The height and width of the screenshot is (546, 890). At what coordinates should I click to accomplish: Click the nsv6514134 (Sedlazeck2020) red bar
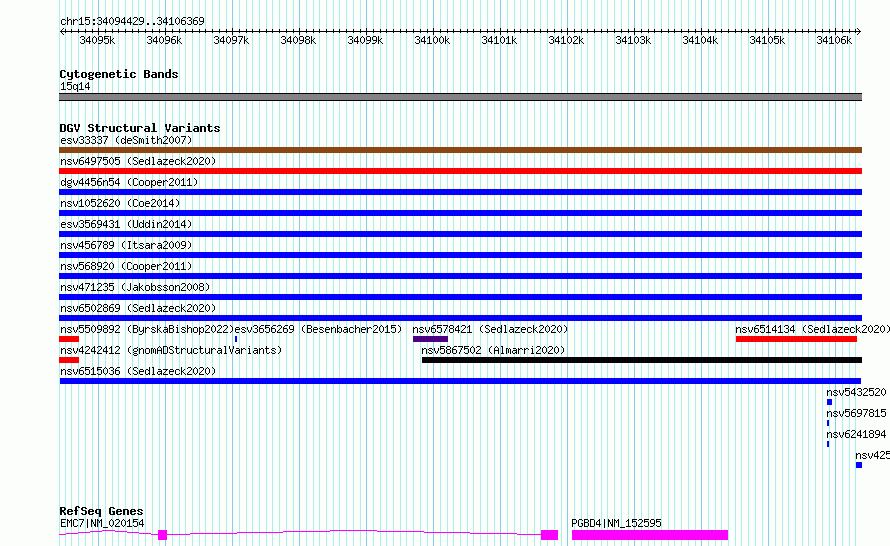point(796,339)
